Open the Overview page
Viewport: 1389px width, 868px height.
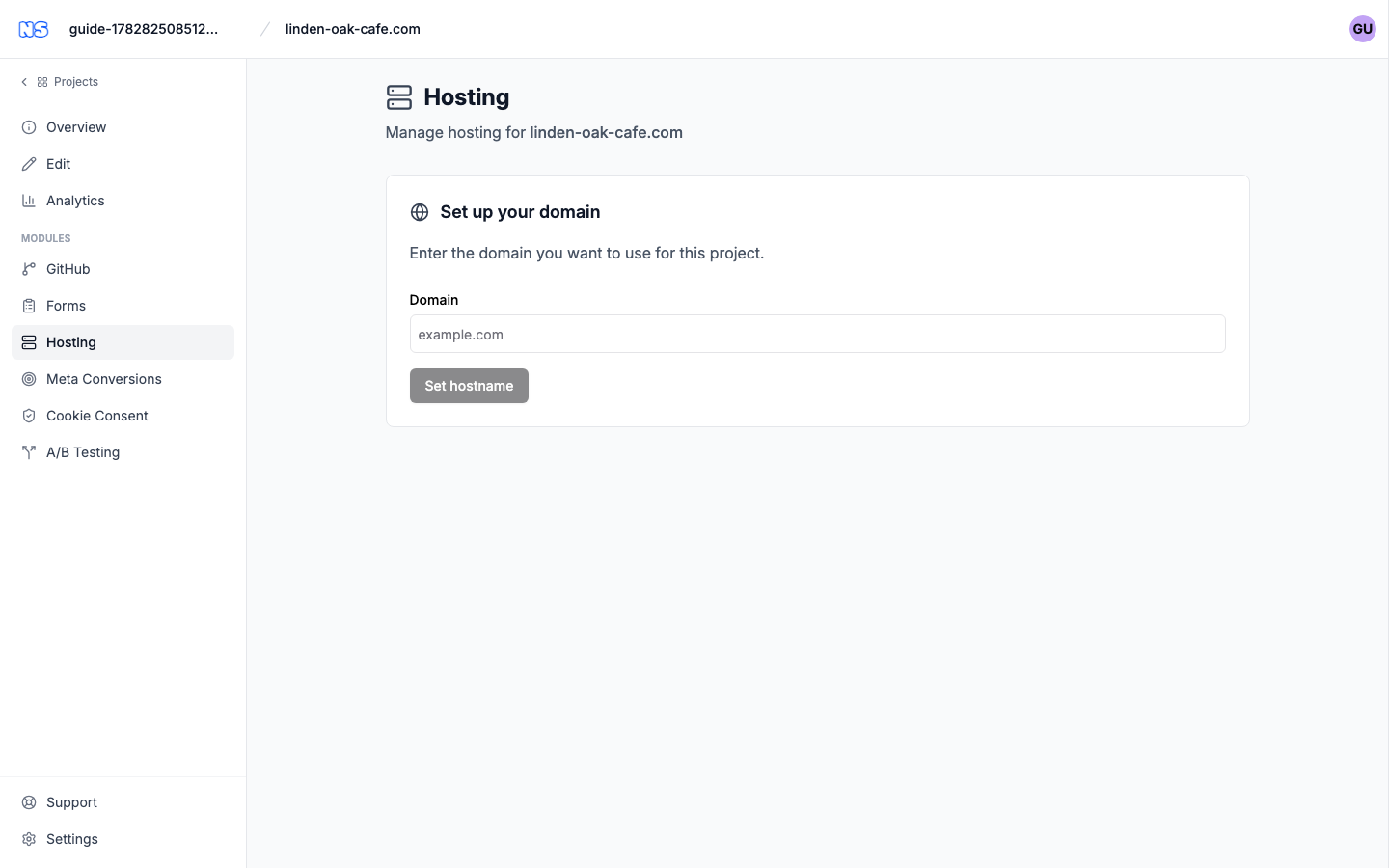coord(123,127)
